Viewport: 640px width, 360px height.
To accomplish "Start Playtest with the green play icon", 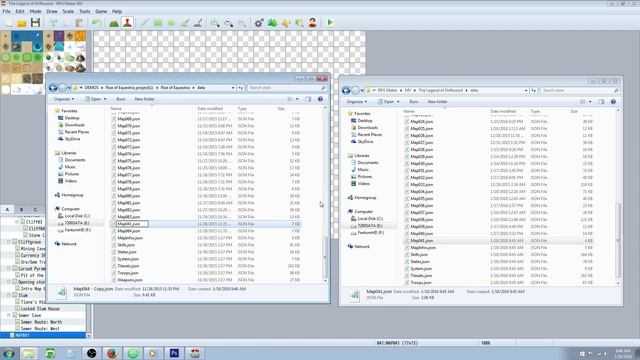I will tap(330, 23).
